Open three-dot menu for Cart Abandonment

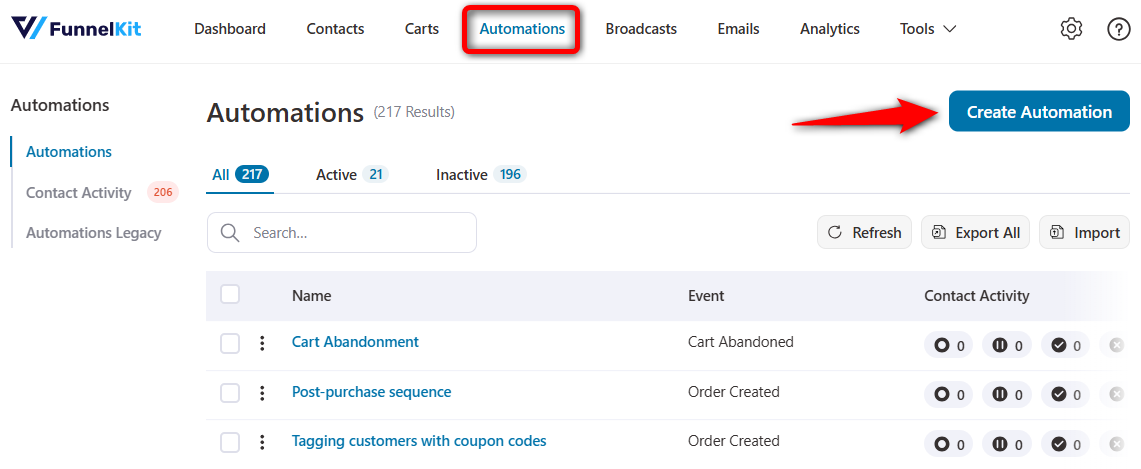click(262, 344)
